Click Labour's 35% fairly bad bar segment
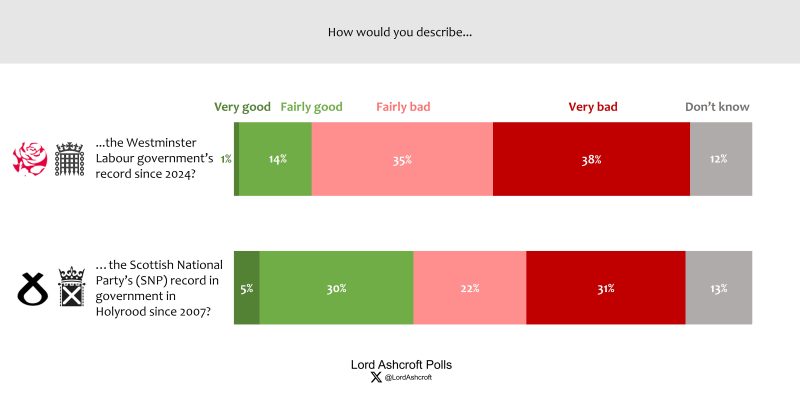800x404 pixels. (x=402, y=159)
